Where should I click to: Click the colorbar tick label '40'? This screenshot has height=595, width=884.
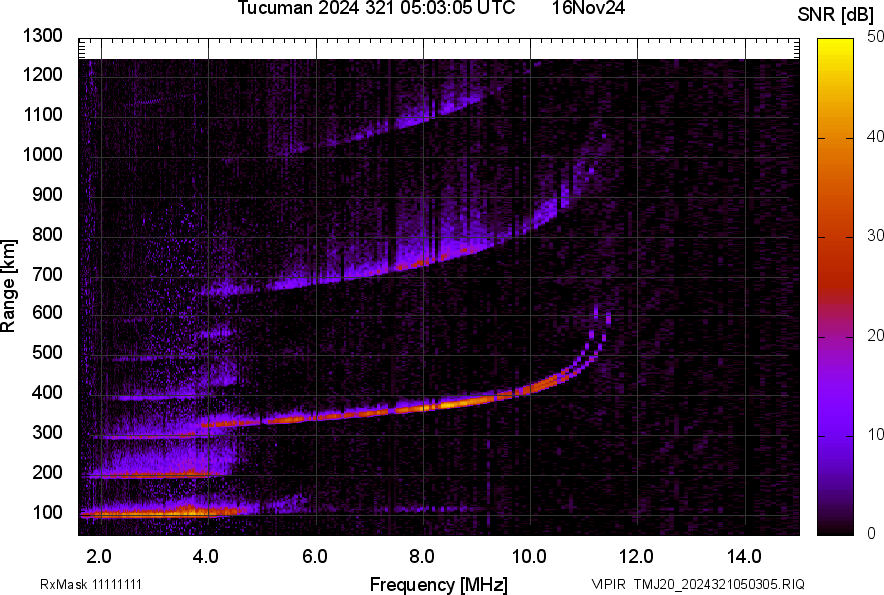[875, 136]
